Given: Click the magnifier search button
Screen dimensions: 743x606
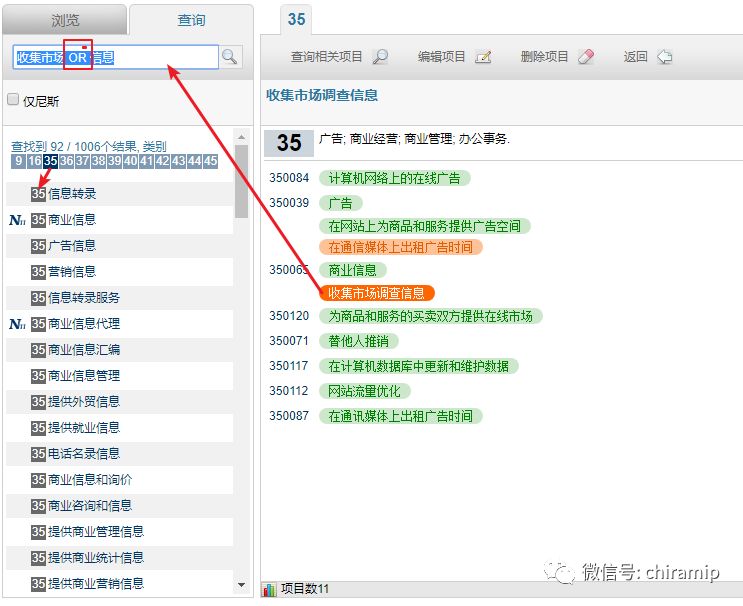Looking at the screenshot, I should 230,57.
